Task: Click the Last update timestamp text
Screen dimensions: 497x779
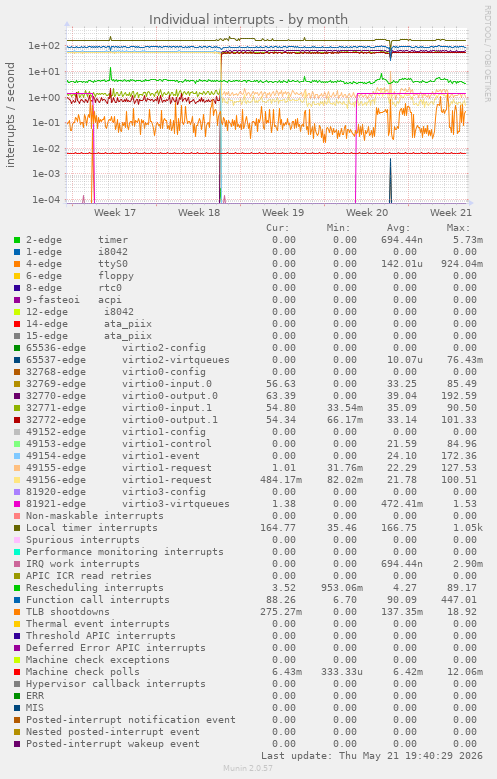Action: 372,756
